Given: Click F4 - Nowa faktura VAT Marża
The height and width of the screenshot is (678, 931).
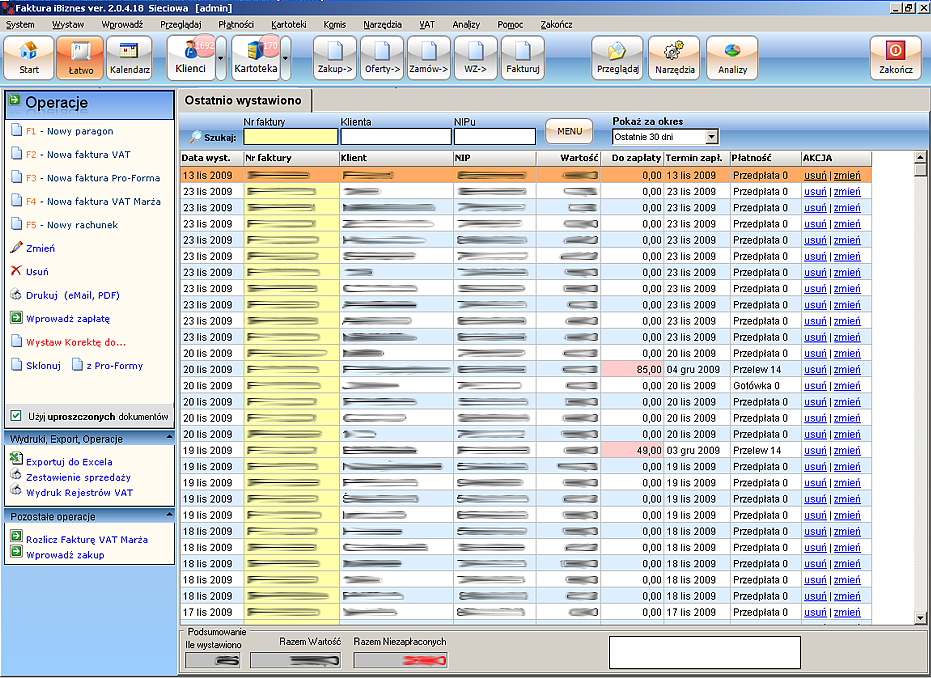Looking at the screenshot, I should click(93, 202).
